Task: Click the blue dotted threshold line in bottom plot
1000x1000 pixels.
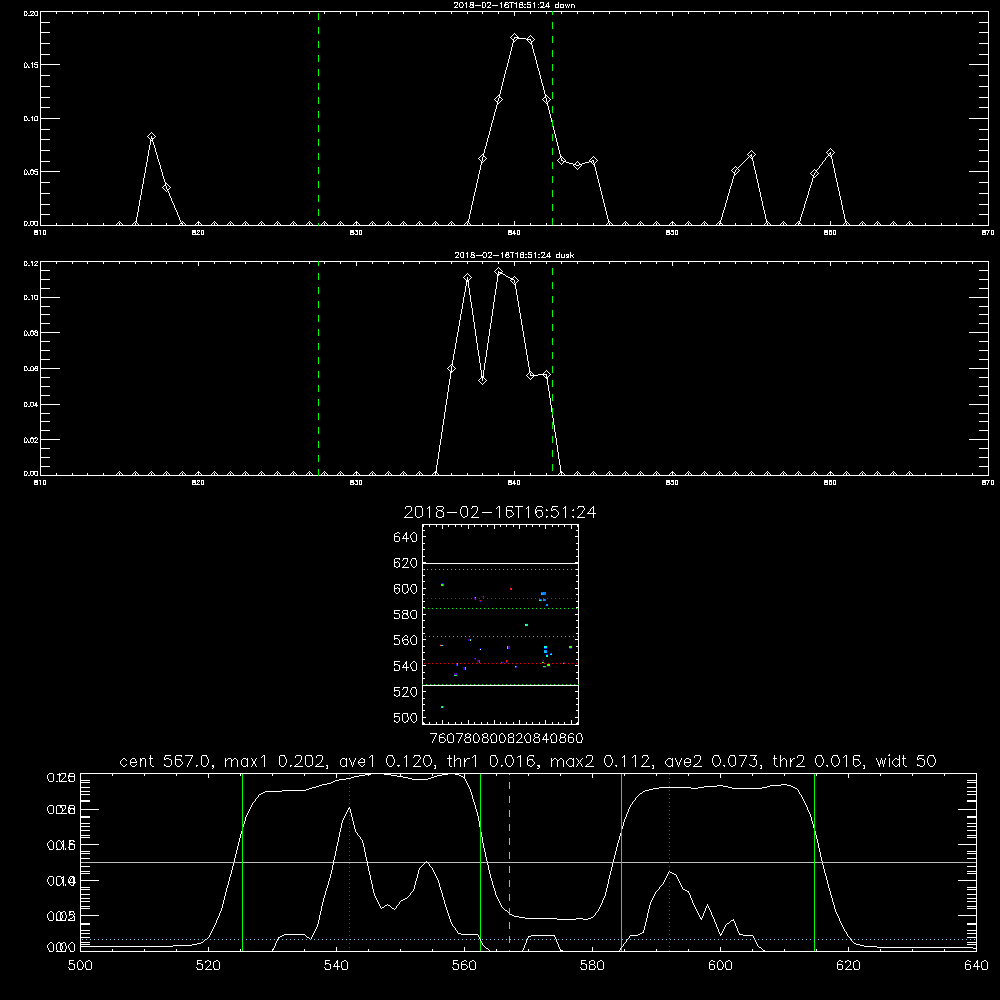Action: click(528, 939)
